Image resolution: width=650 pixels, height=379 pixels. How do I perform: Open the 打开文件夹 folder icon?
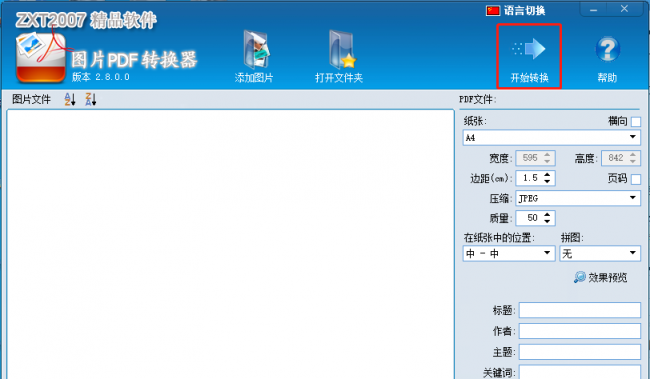pos(342,50)
